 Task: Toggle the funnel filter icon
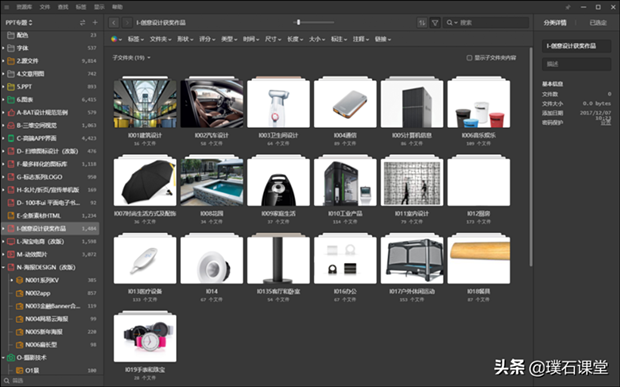(435, 23)
